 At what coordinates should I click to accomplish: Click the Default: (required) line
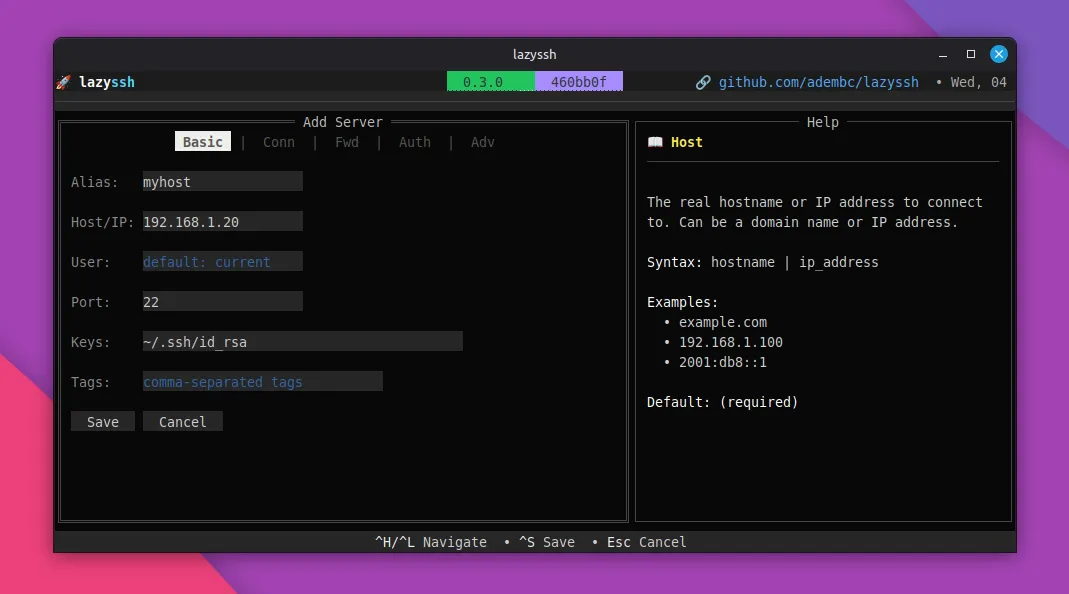[723, 402]
